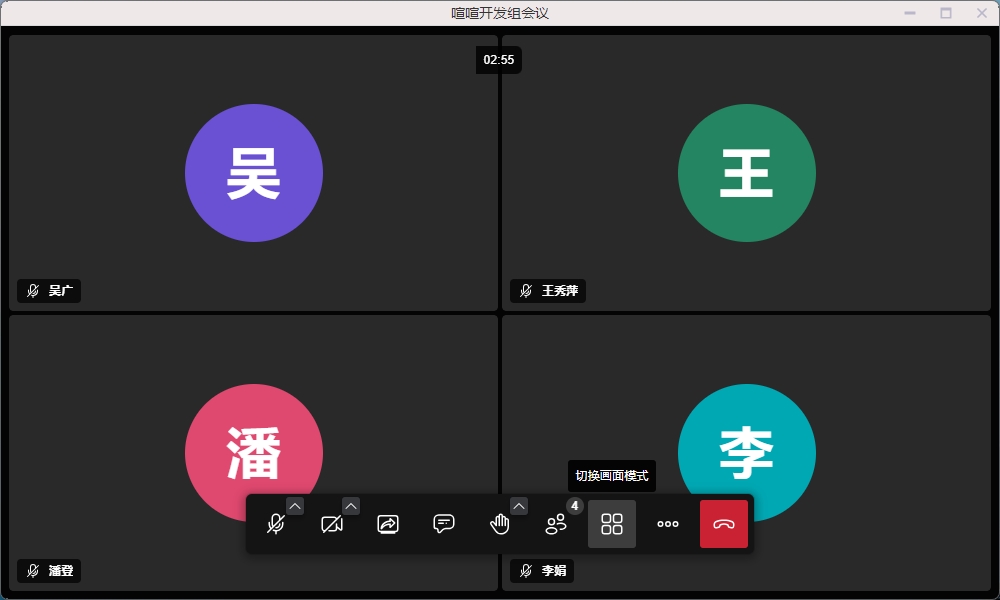The image size is (1000, 600).
Task: Select 王秀萍's green avatar tile
Action: (747, 173)
